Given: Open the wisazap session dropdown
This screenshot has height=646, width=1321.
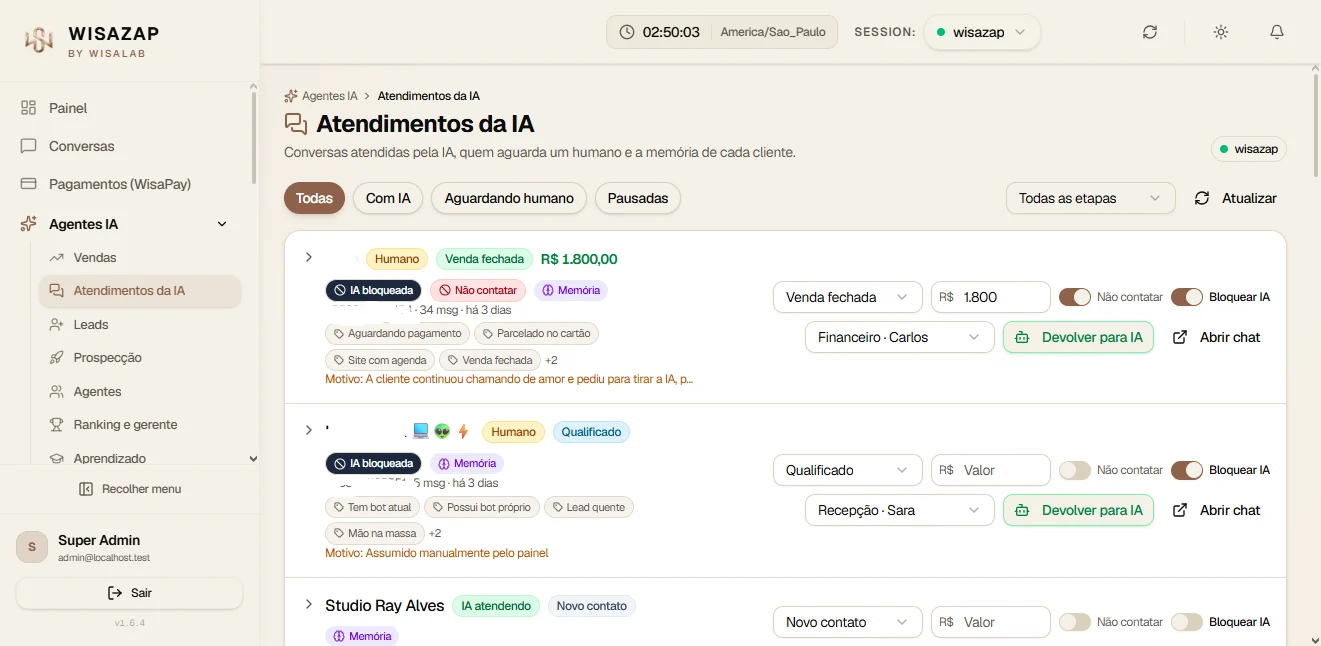Looking at the screenshot, I should 982,32.
